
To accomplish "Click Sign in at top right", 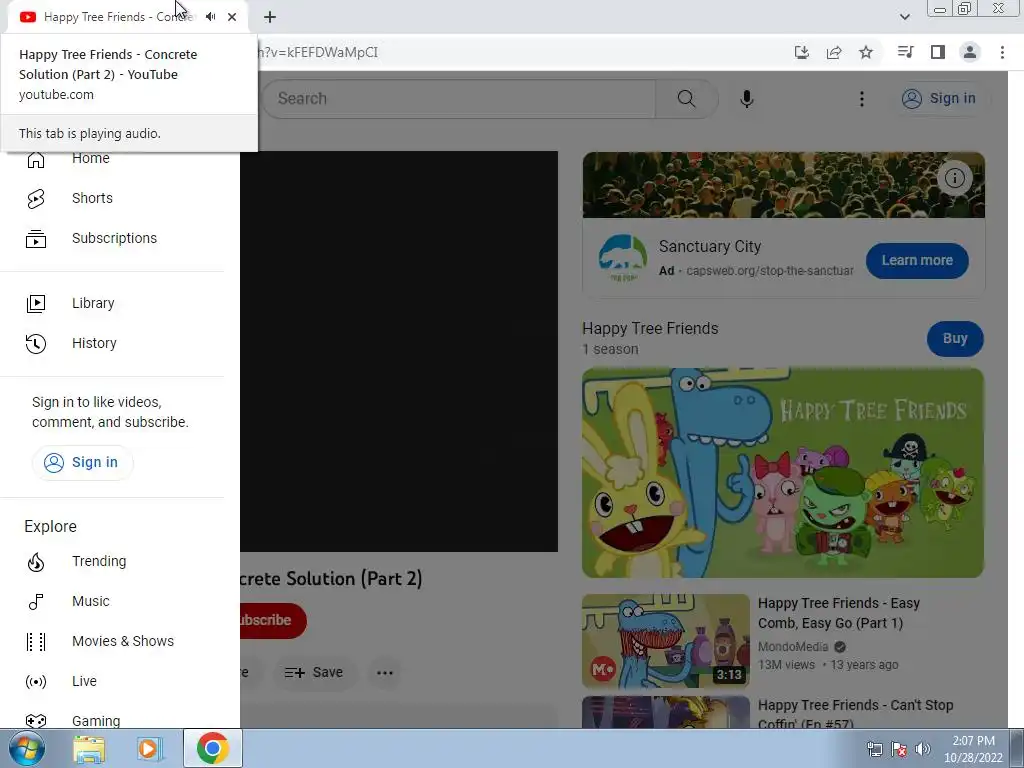I will [x=940, y=99].
